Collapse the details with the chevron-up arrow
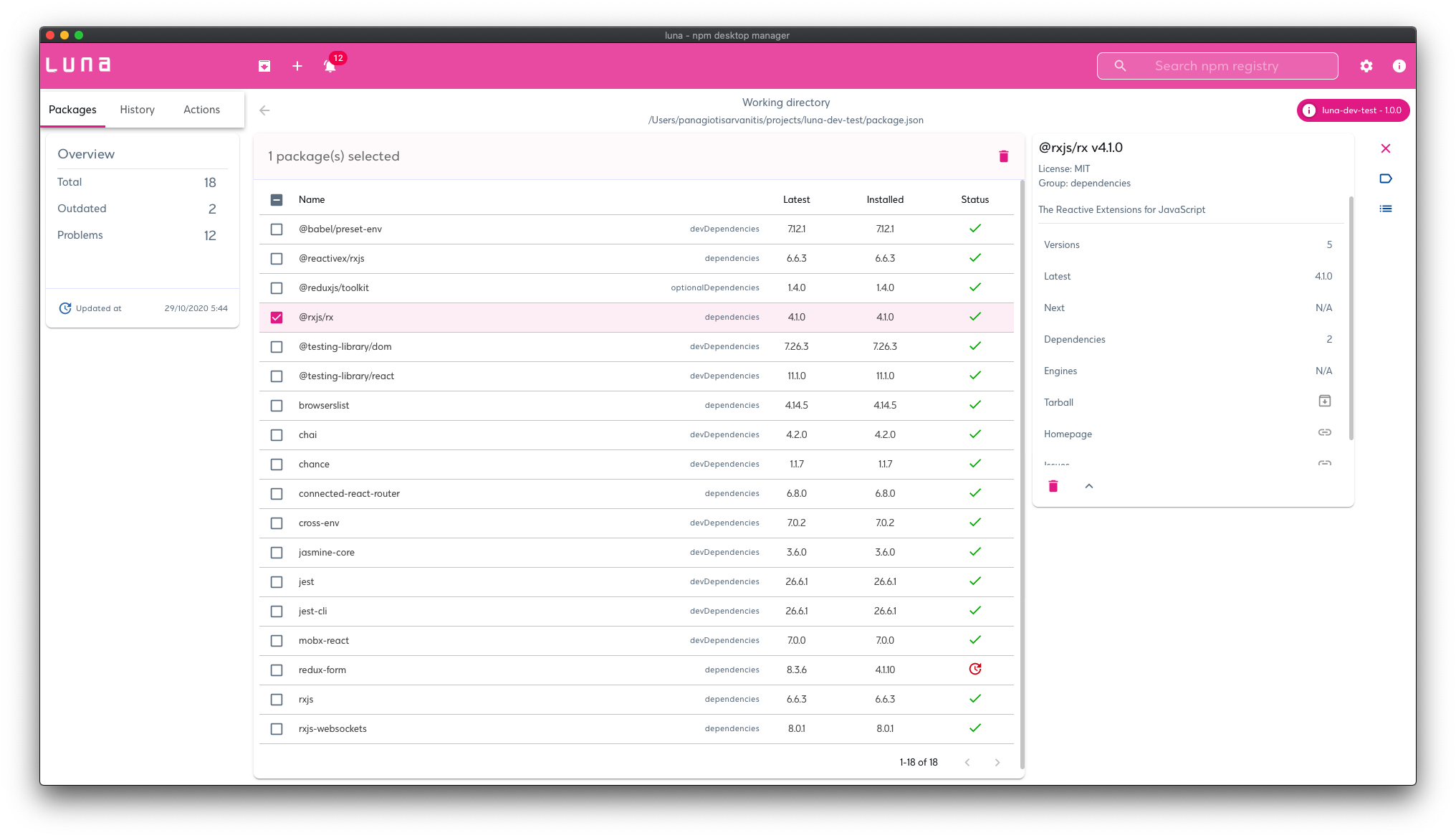 click(1088, 486)
